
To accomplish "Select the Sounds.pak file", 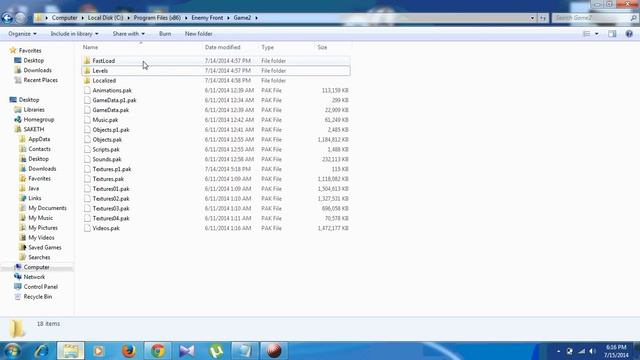I will click(216, 159).
